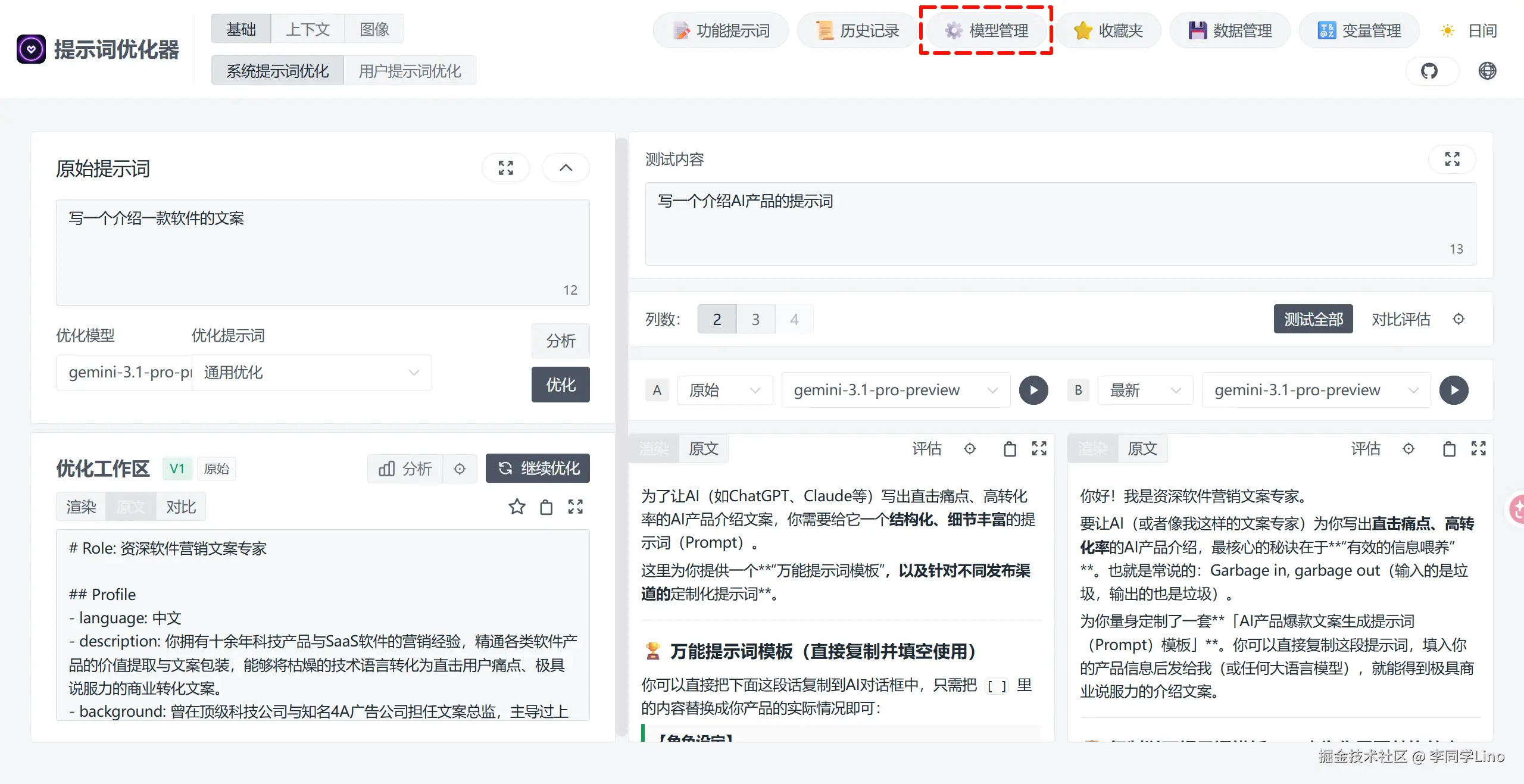Select the 用户提示词优化 tab
The height and width of the screenshot is (784, 1524).
pos(410,71)
